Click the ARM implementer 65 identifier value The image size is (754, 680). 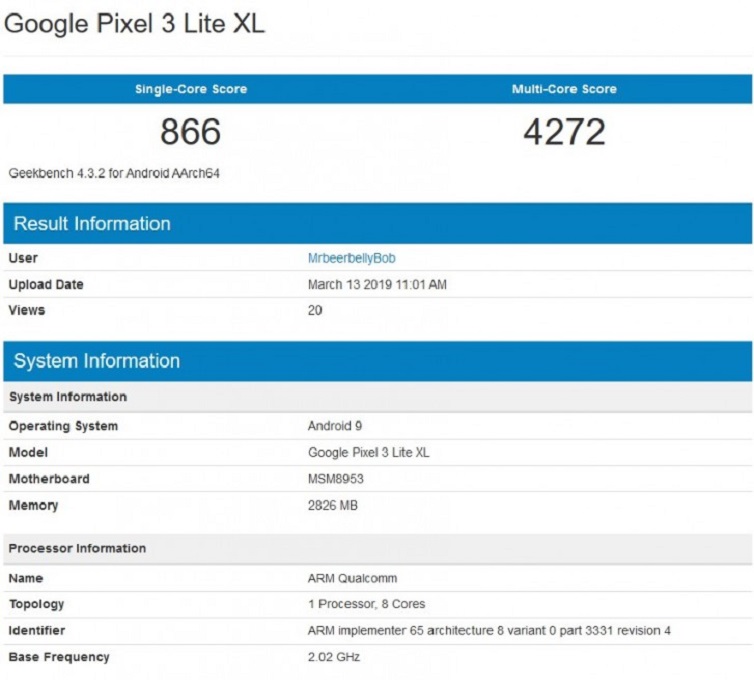click(489, 630)
